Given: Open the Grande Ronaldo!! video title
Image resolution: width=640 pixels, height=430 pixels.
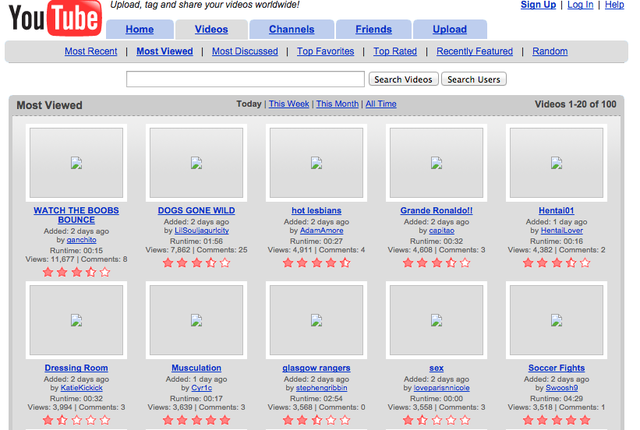Looking at the screenshot, I should point(436,211).
